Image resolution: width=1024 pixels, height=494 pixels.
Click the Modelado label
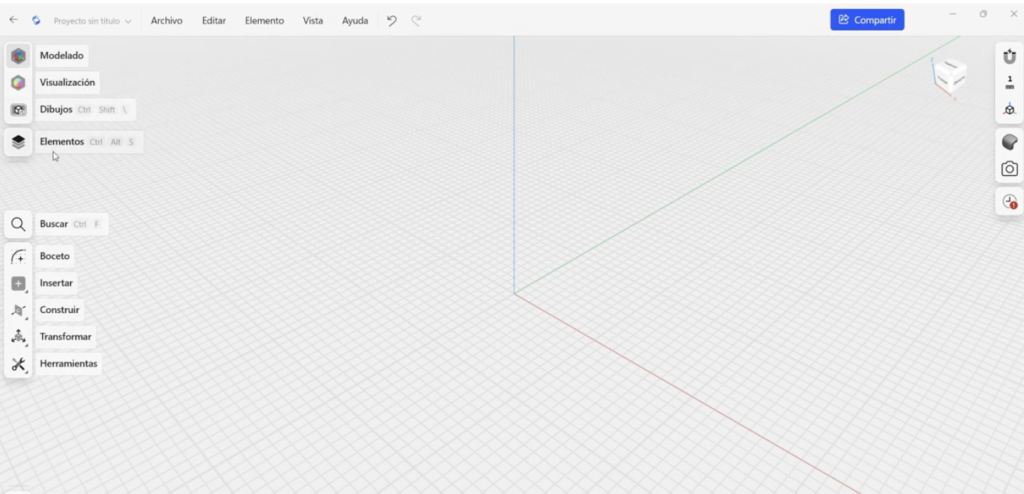pyautogui.click(x=61, y=56)
